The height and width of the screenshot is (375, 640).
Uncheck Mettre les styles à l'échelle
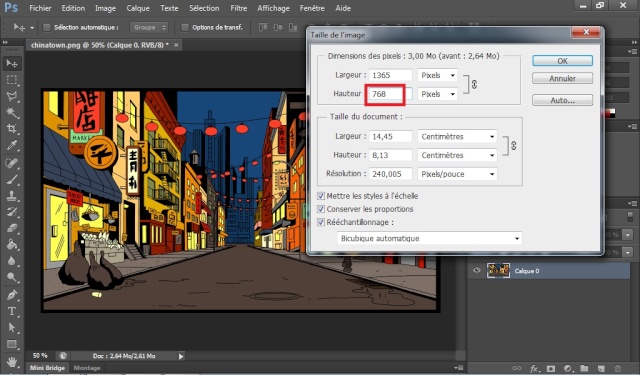coord(321,196)
